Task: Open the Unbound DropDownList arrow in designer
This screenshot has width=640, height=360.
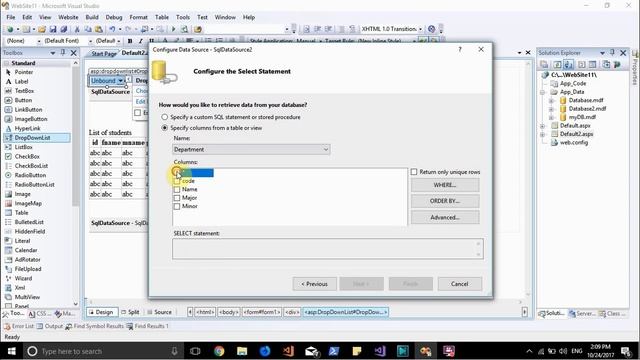Action: (120, 81)
